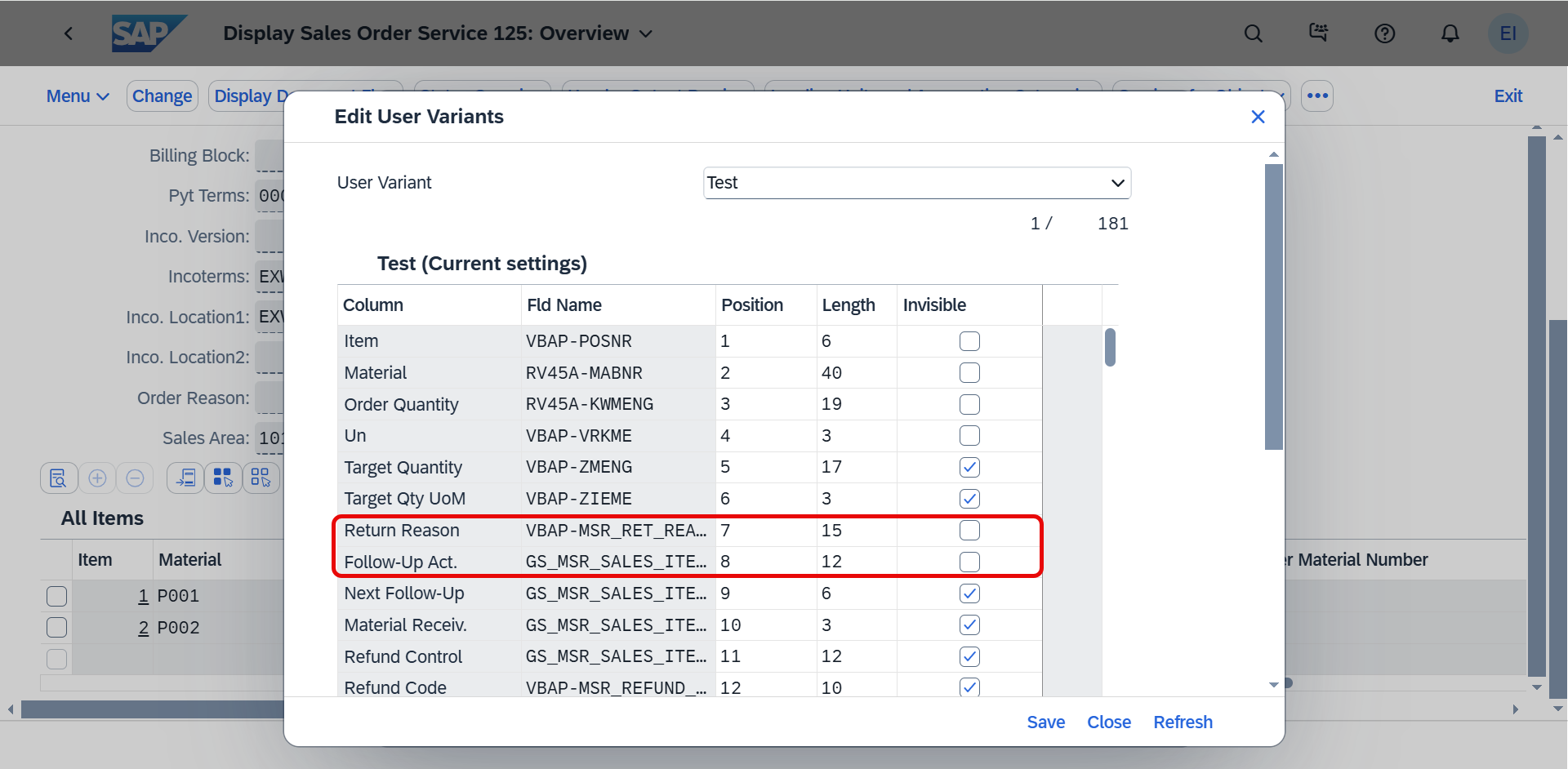Click the propose items list icon
The width and height of the screenshot is (1568, 769).
[x=185, y=478]
